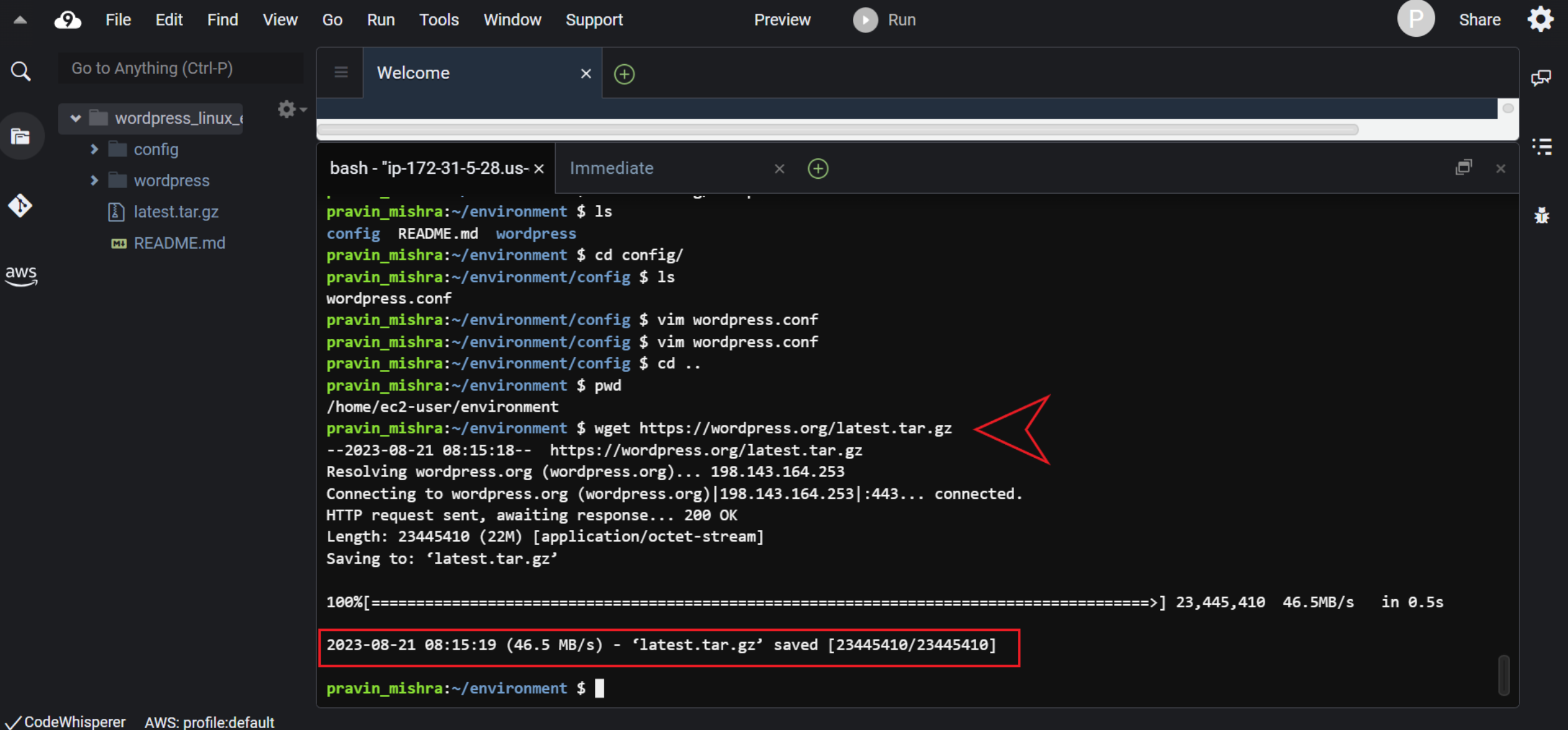The image size is (1568, 730).
Task: Click the Run play icon
Action: point(865,20)
